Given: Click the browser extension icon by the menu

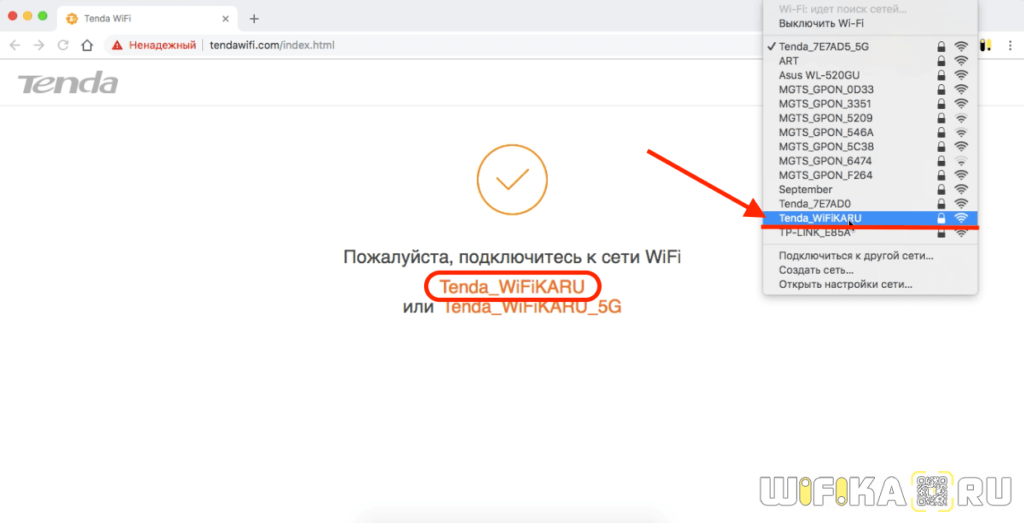Looking at the screenshot, I should (x=985, y=45).
